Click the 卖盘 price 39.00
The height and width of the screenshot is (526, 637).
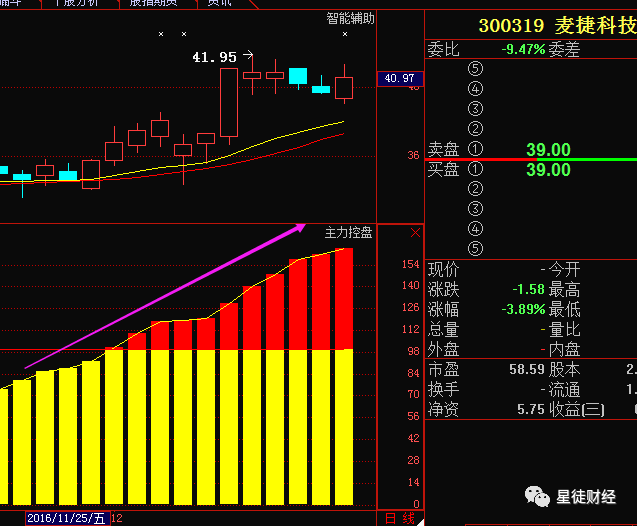click(x=548, y=150)
